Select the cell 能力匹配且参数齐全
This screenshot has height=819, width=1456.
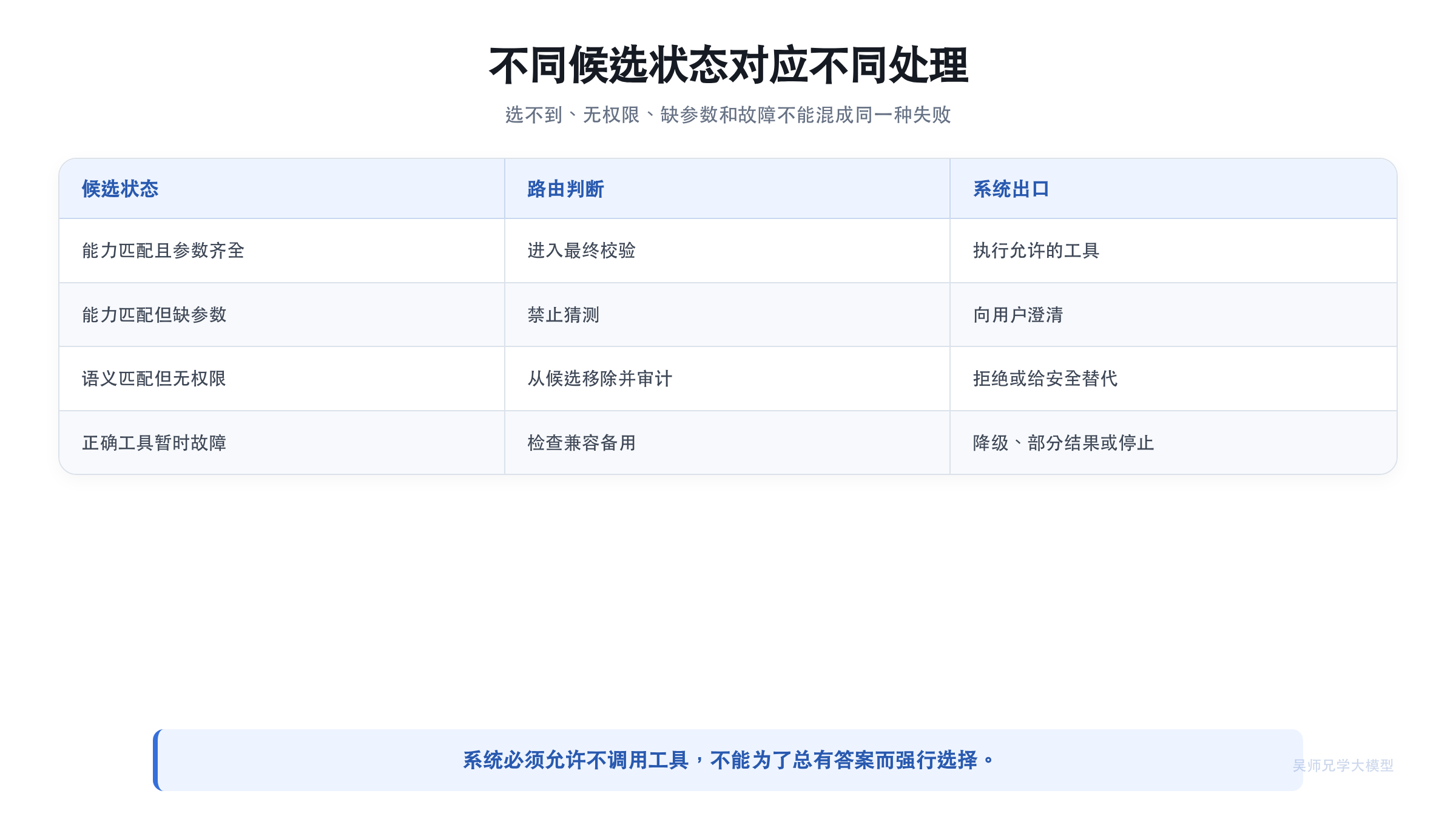tap(282, 251)
